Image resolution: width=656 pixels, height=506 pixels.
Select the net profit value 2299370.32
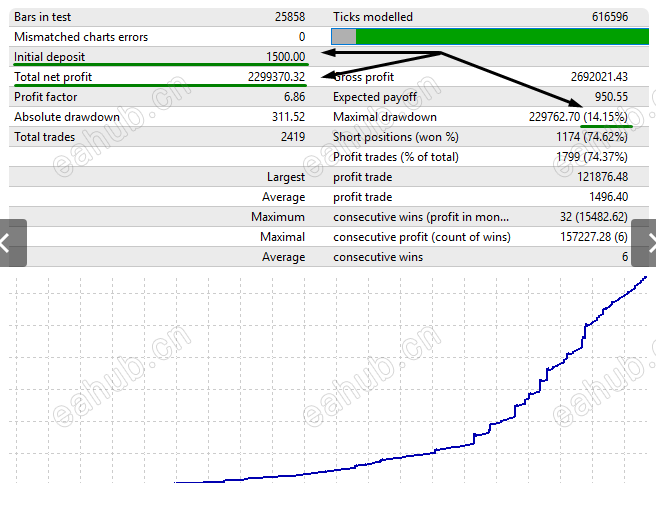coord(276,77)
